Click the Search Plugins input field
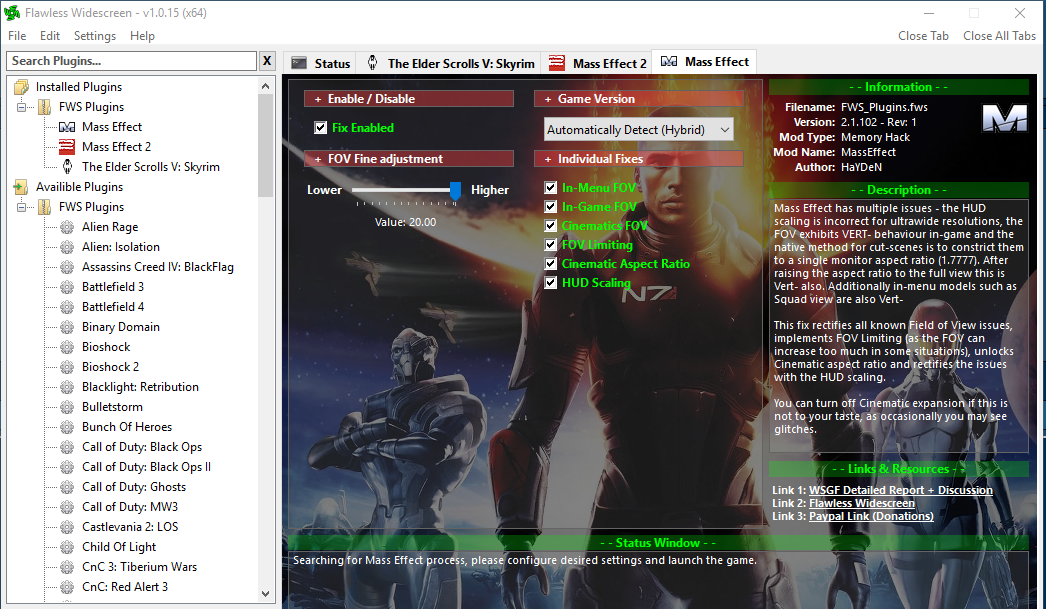This screenshot has width=1046, height=609. click(x=132, y=61)
